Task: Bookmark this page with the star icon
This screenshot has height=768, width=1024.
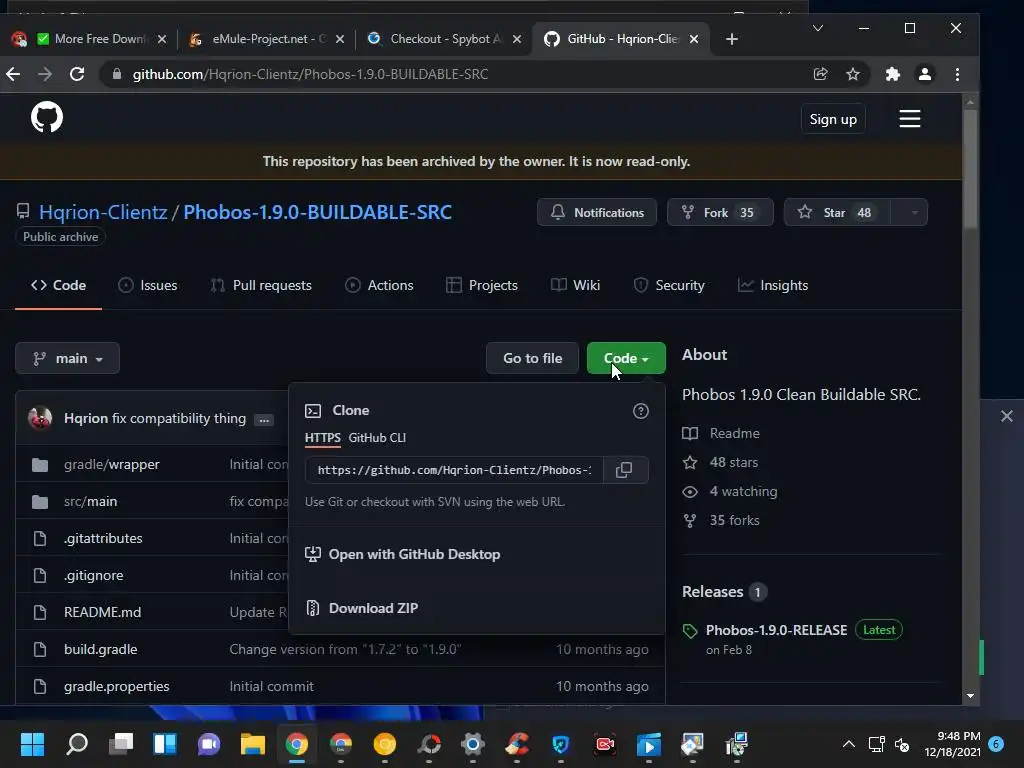Action: pyautogui.click(x=853, y=74)
